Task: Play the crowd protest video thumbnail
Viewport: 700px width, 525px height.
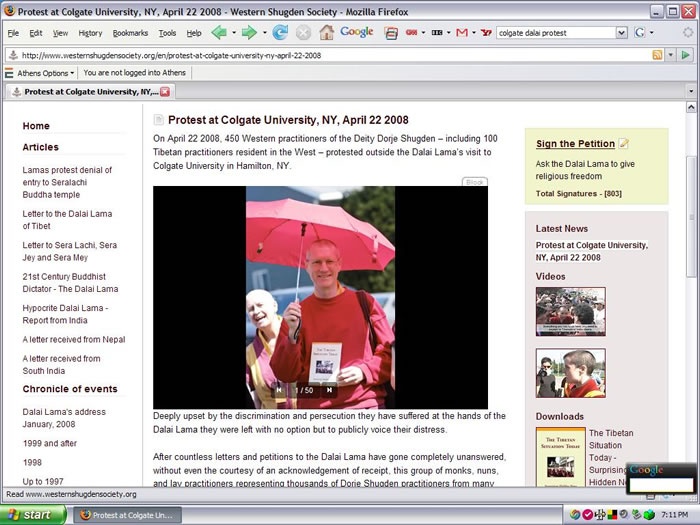Action: coord(571,312)
